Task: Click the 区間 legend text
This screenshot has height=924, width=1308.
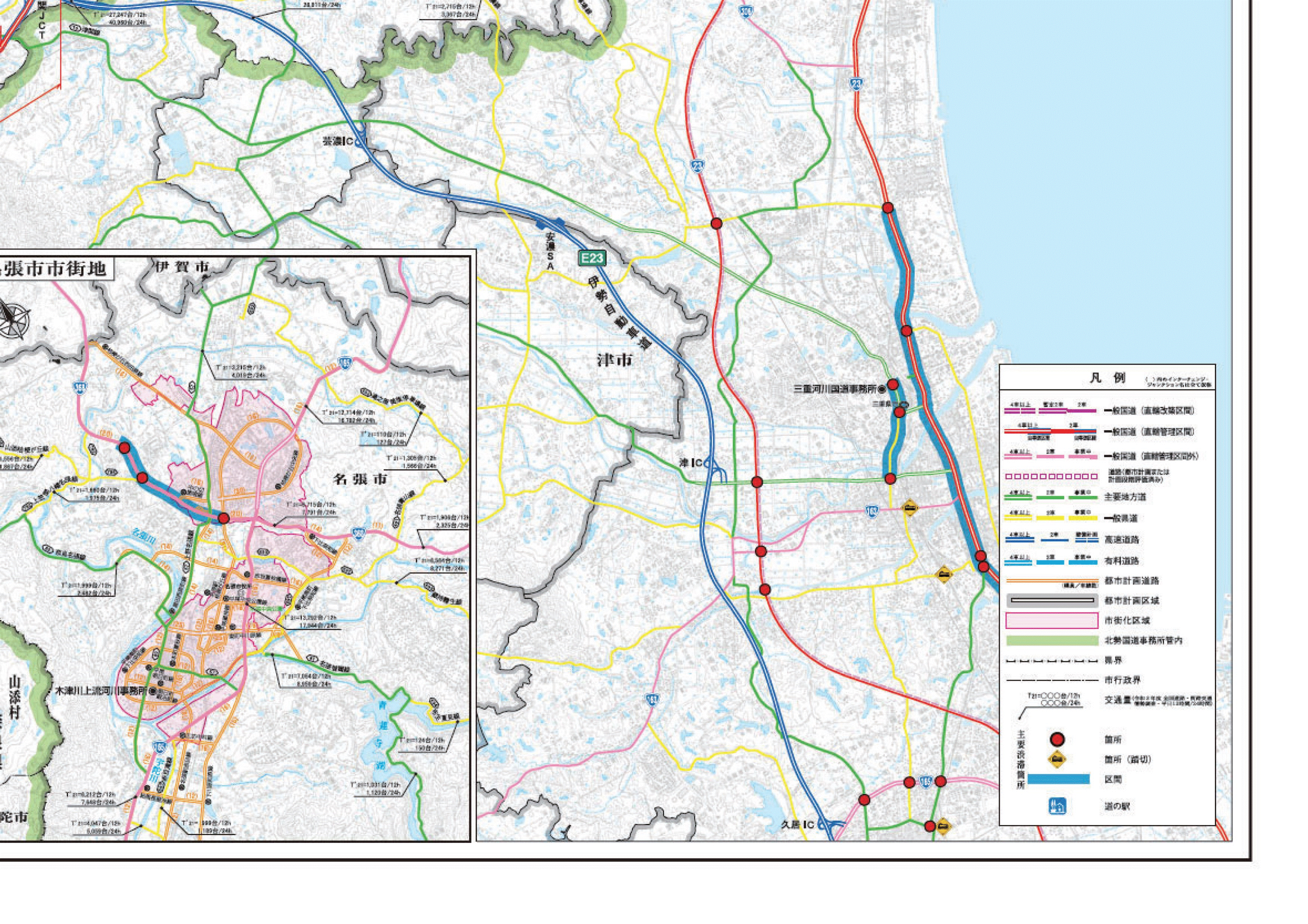Action: [1113, 779]
